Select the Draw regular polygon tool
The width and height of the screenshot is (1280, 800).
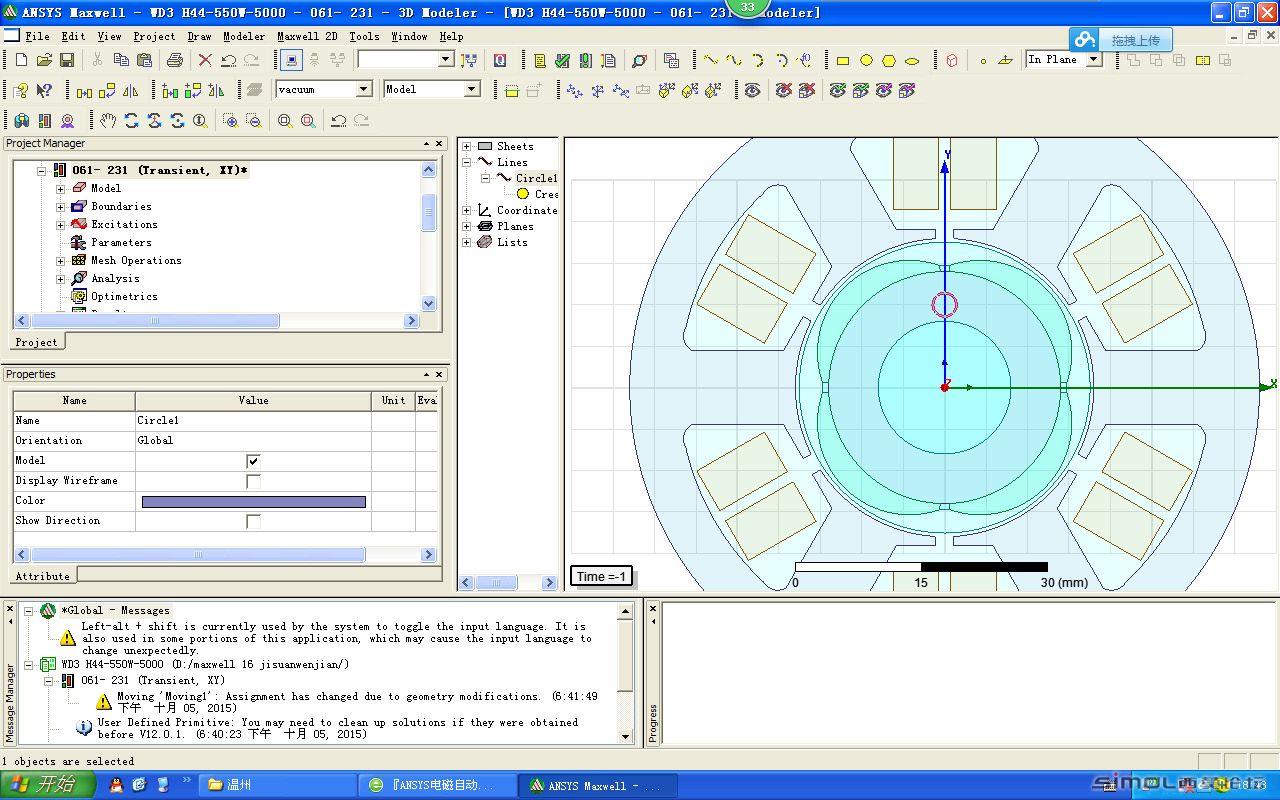(889, 60)
